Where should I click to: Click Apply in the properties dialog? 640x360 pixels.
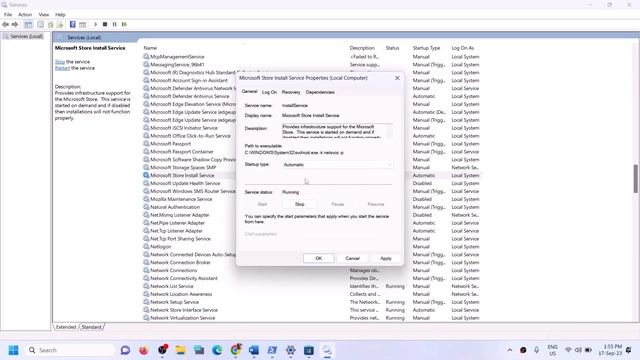[x=386, y=258]
